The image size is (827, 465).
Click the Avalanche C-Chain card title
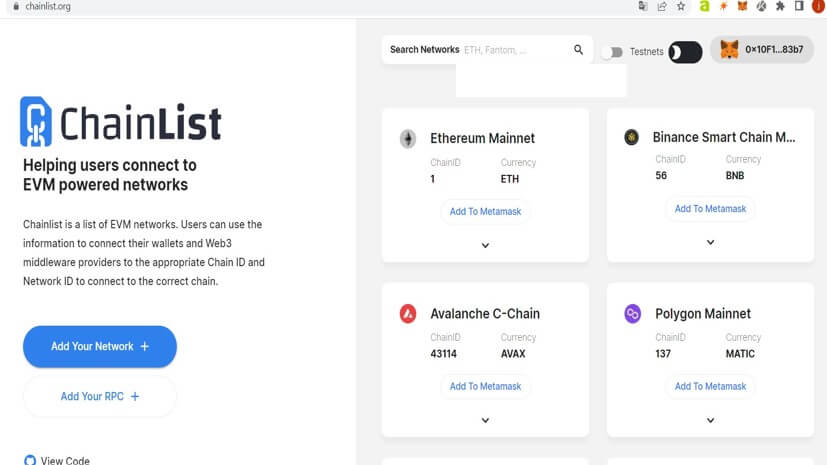point(485,314)
